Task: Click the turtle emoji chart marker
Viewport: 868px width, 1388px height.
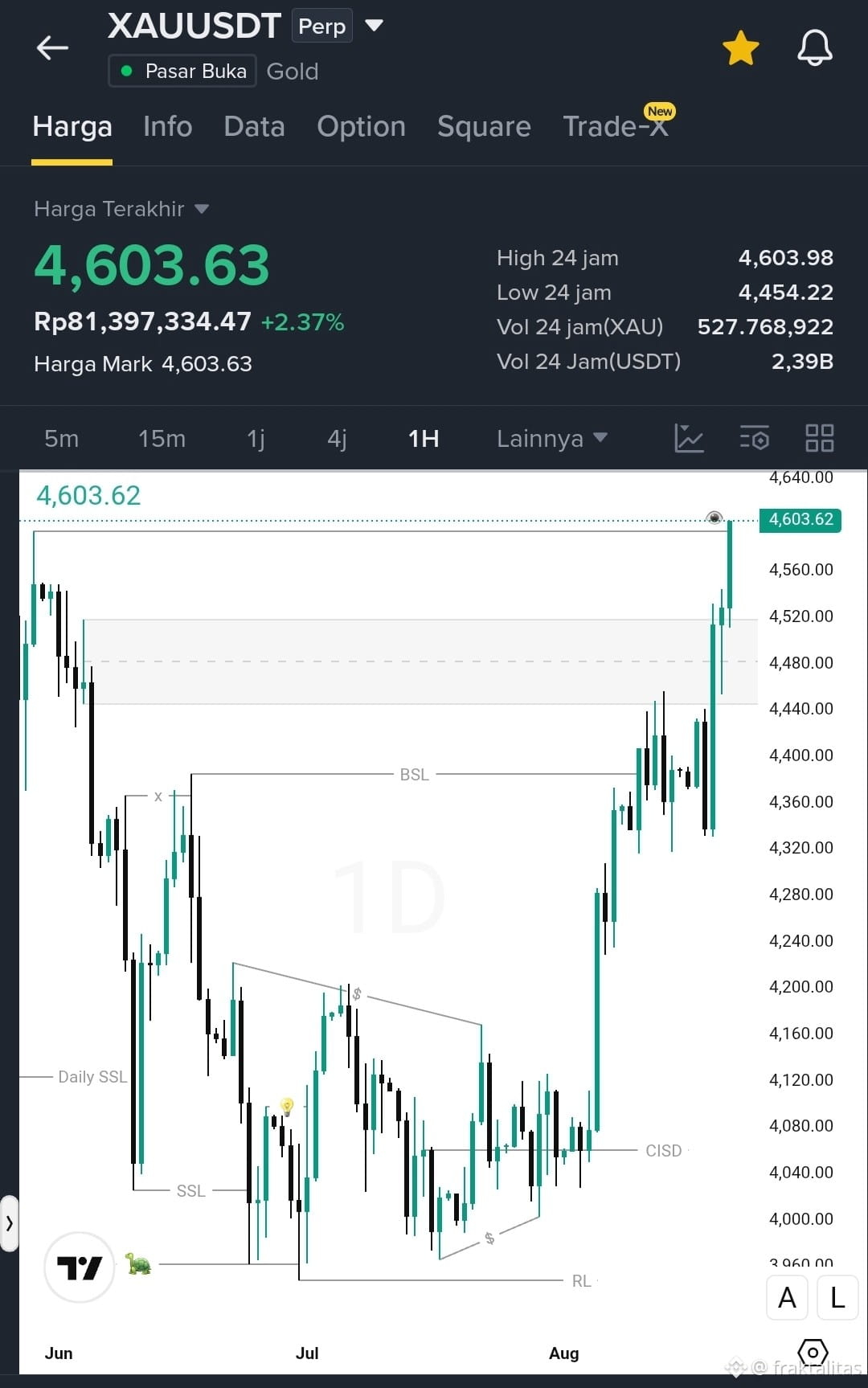Action: coord(138,1263)
